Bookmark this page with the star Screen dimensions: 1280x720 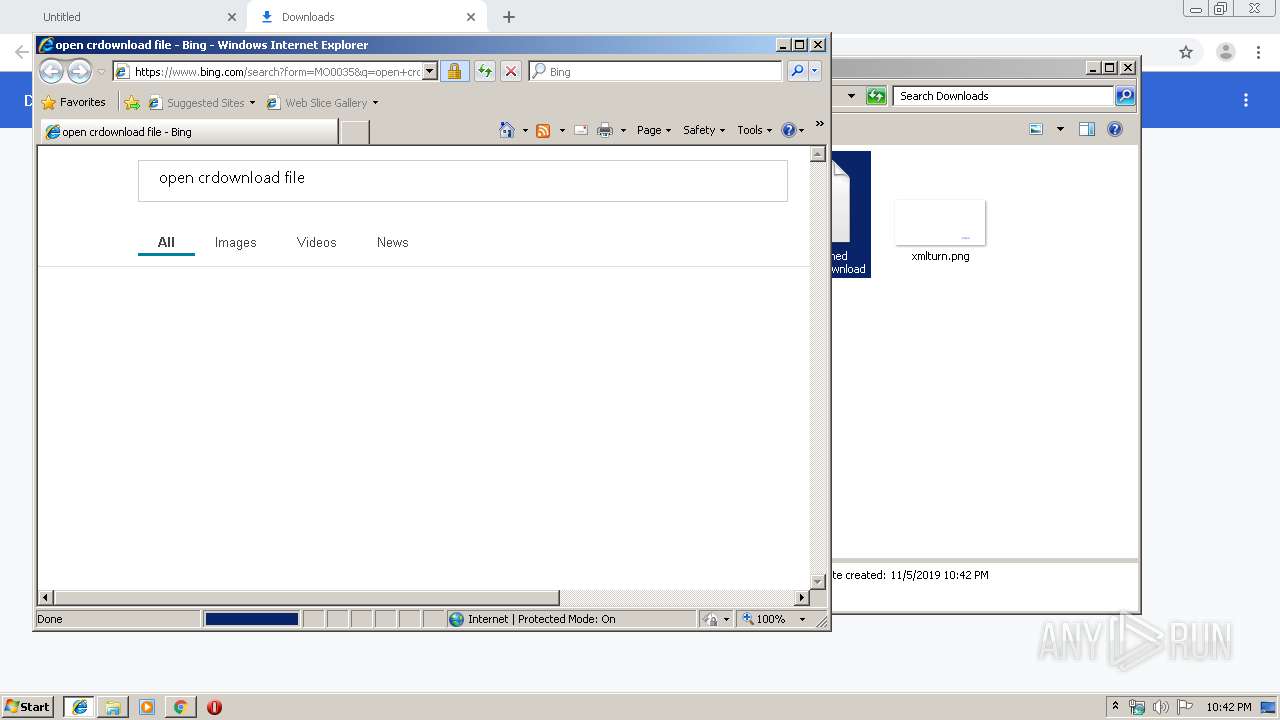pyautogui.click(x=1186, y=52)
